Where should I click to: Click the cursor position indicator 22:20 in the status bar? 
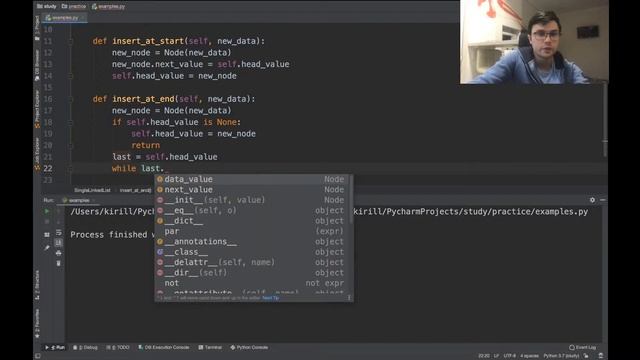click(484, 356)
